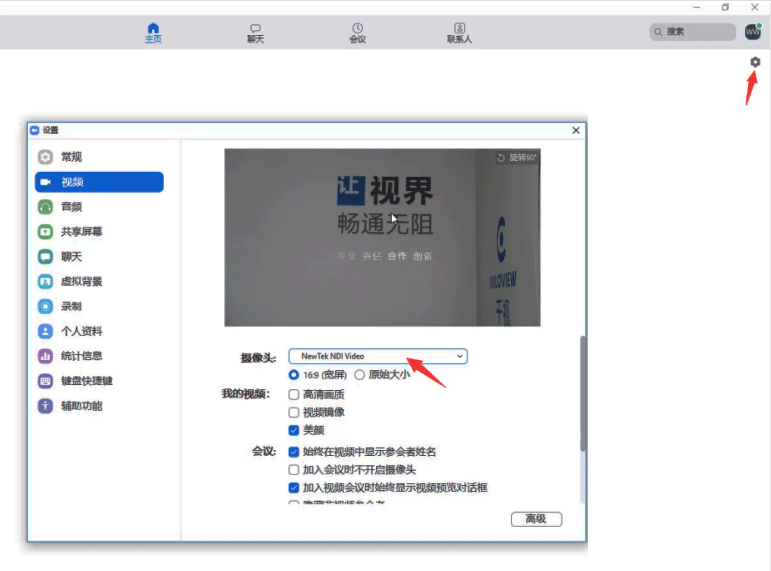Click the contacts icon above 联系人

coord(459,28)
